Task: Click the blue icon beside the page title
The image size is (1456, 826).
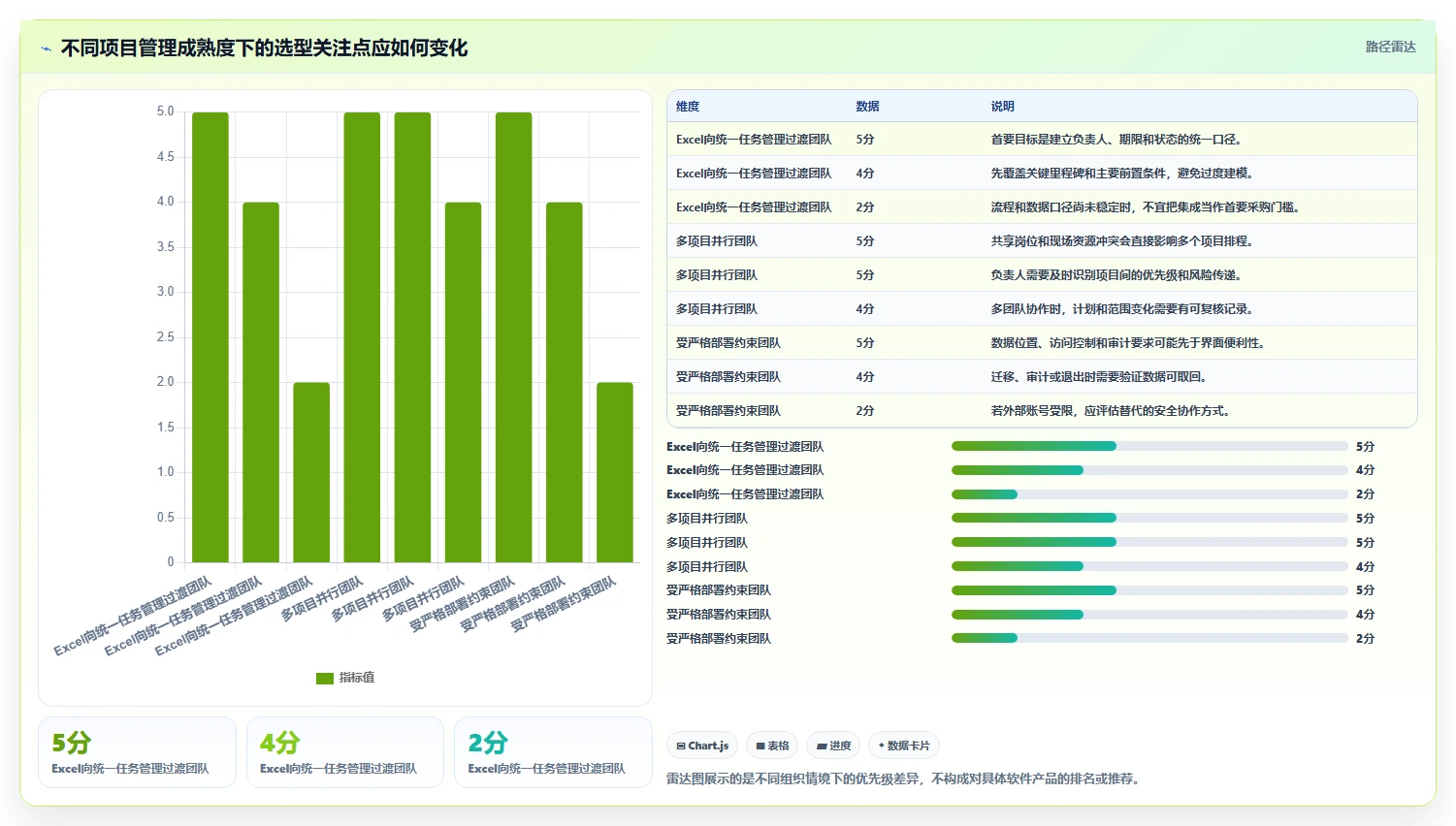Action: pyautogui.click(x=46, y=48)
